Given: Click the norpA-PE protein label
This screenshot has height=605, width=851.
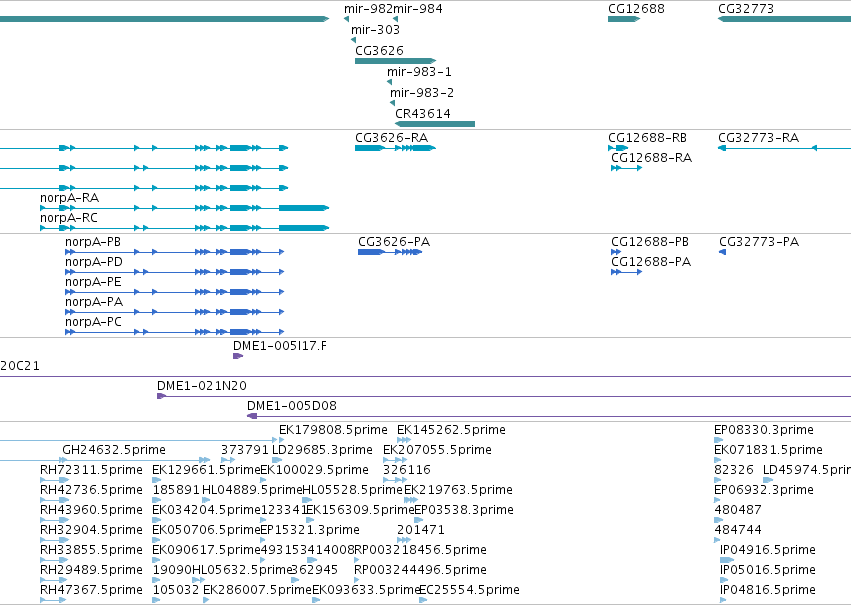Looking at the screenshot, I should click(x=93, y=282).
